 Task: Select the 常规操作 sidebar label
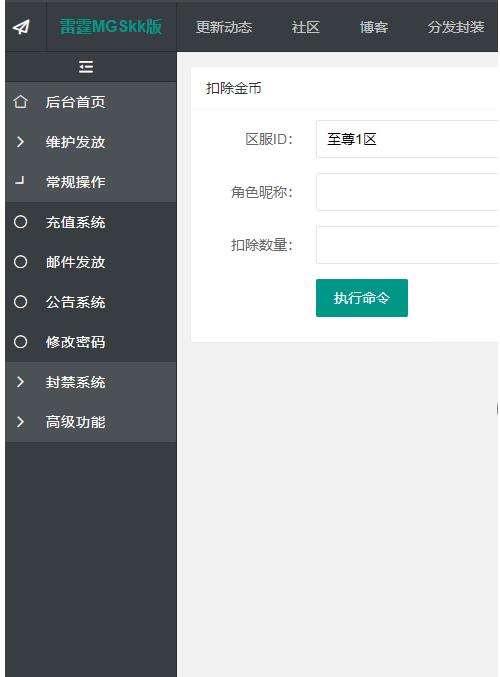click(76, 182)
